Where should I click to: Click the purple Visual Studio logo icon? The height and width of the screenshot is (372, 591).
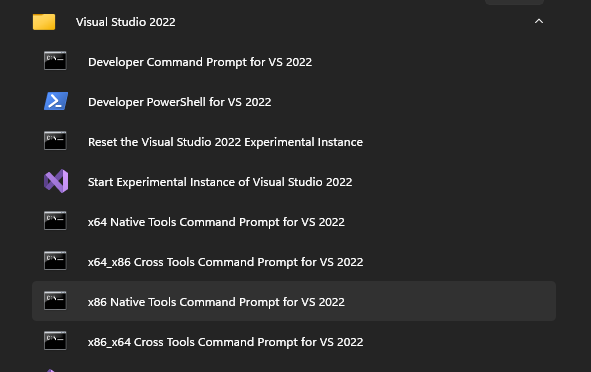(x=56, y=181)
